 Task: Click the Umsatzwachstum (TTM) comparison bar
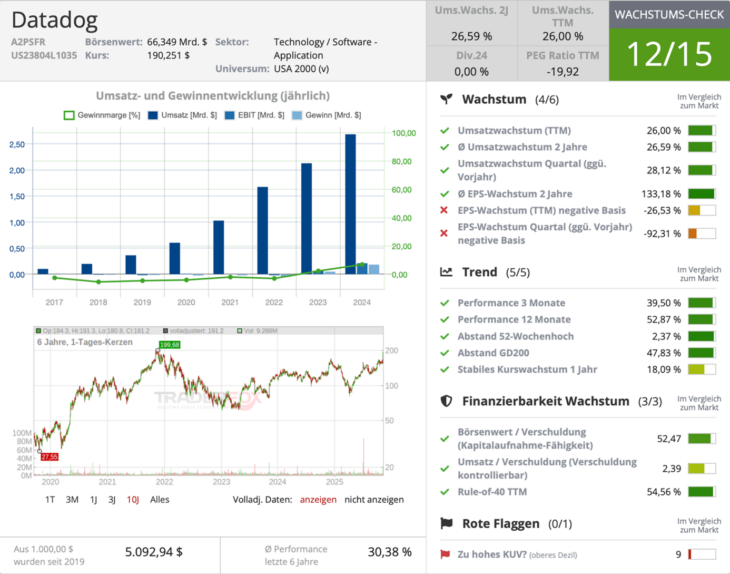(701, 131)
